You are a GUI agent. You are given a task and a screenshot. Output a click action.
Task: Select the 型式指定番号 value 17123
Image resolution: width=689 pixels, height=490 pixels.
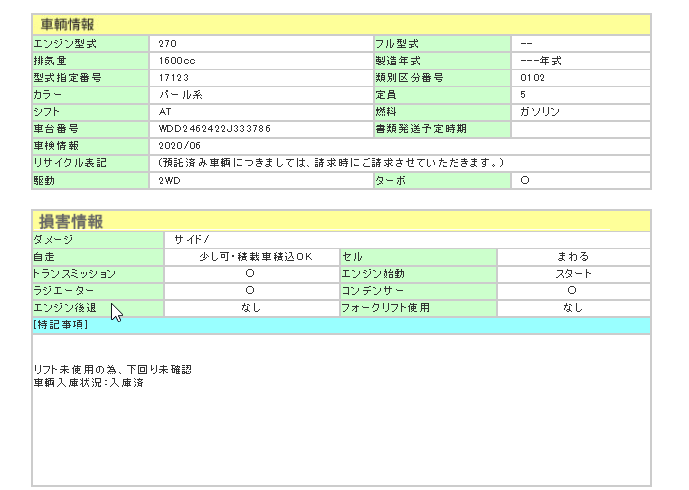pyautogui.click(x=173, y=78)
